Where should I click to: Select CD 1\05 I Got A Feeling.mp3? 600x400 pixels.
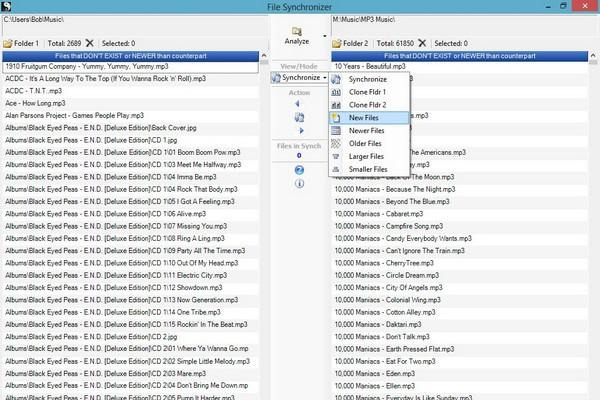130,202
